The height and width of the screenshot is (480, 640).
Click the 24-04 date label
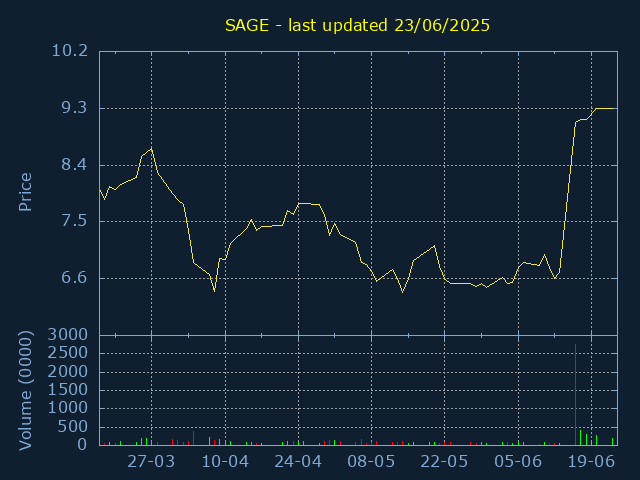click(298, 462)
